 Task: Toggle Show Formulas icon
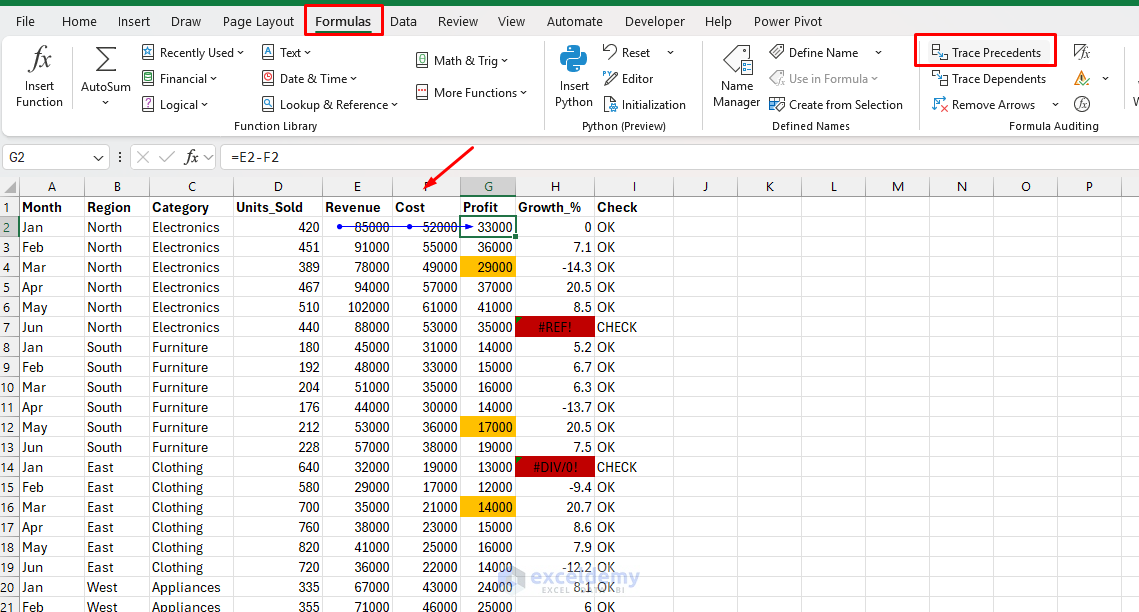tap(1082, 52)
